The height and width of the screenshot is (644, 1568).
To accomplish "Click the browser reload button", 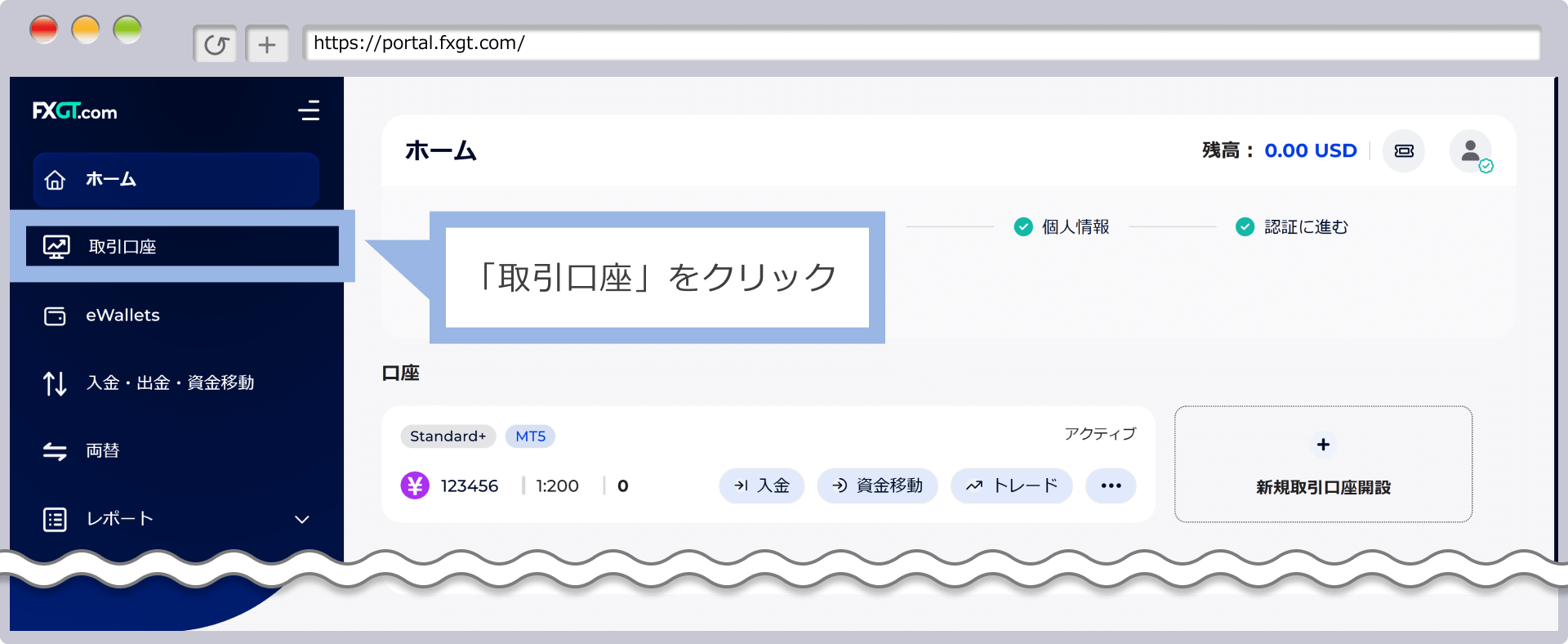I will pos(215,44).
